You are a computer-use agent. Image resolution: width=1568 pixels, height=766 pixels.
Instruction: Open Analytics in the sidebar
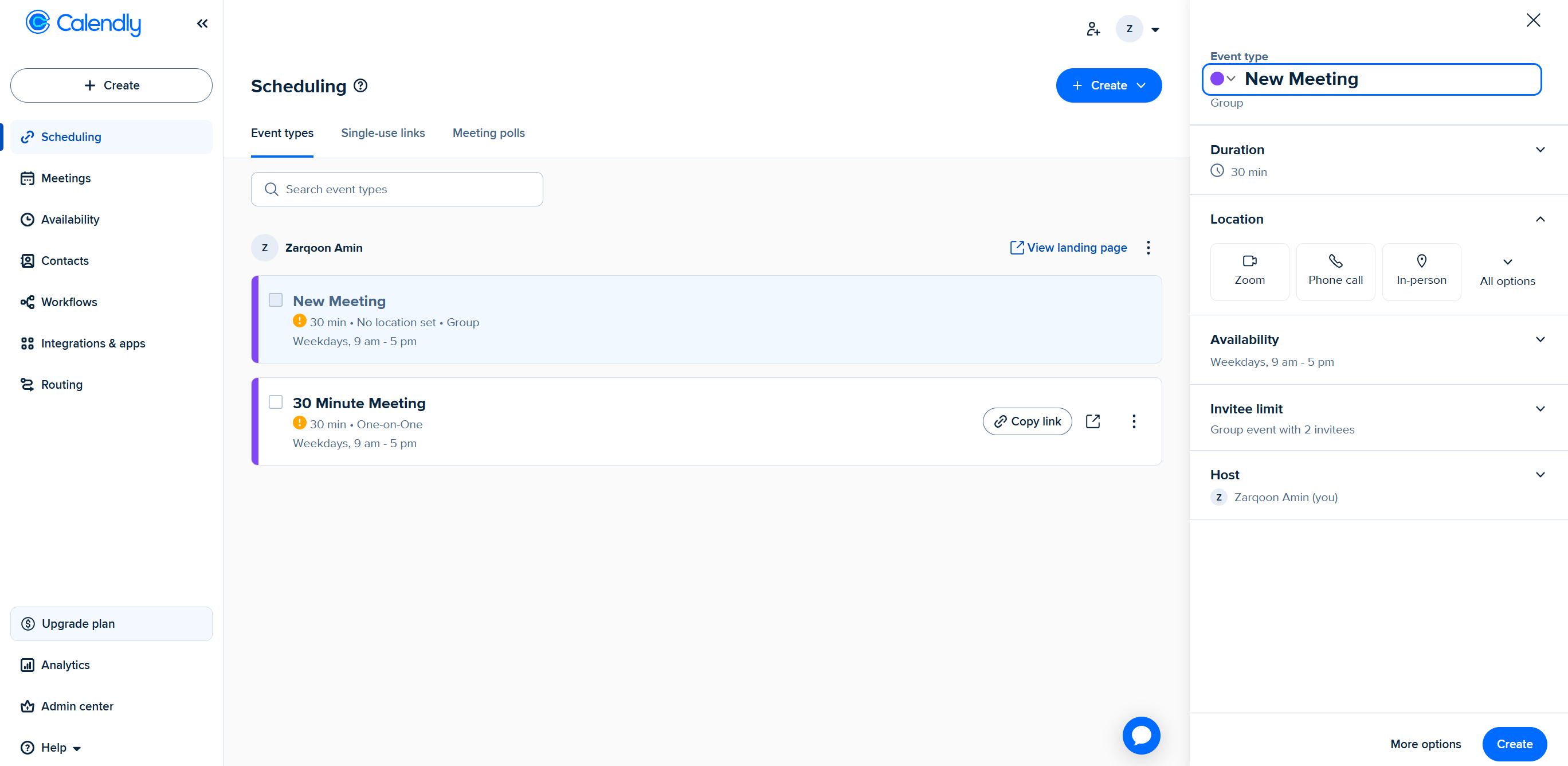pos(111,665)
